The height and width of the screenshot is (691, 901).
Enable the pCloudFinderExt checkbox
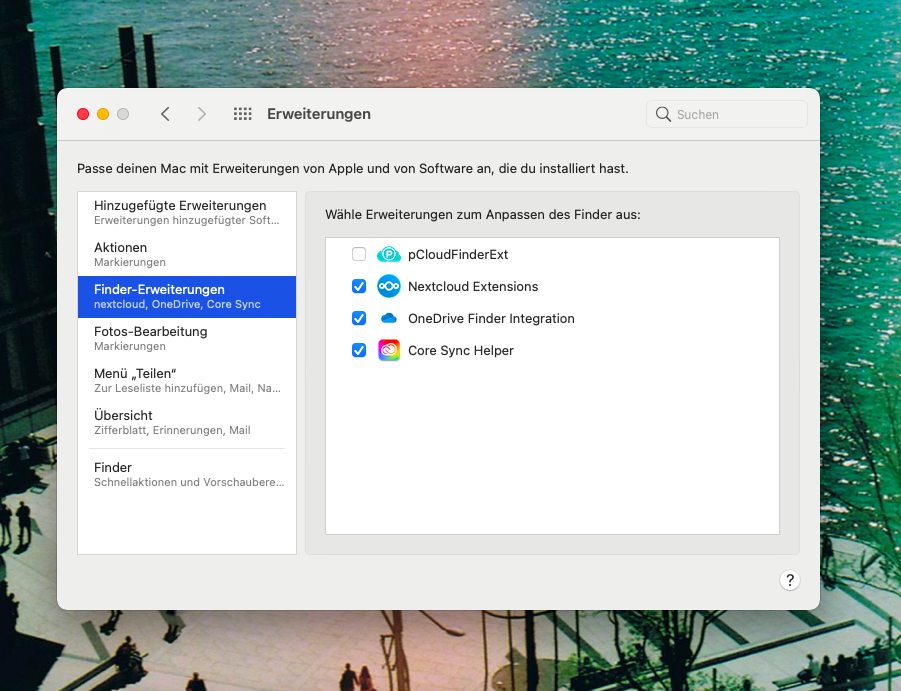(x=359, y=254)
